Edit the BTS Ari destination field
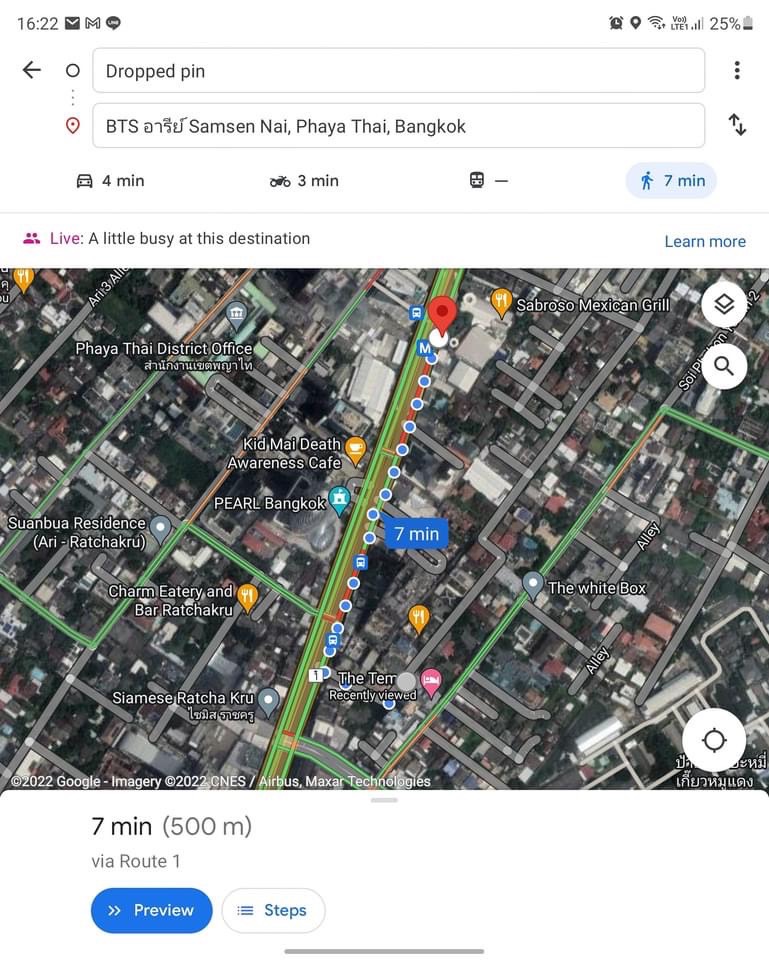The image size is (769, 960). [399, 126]
